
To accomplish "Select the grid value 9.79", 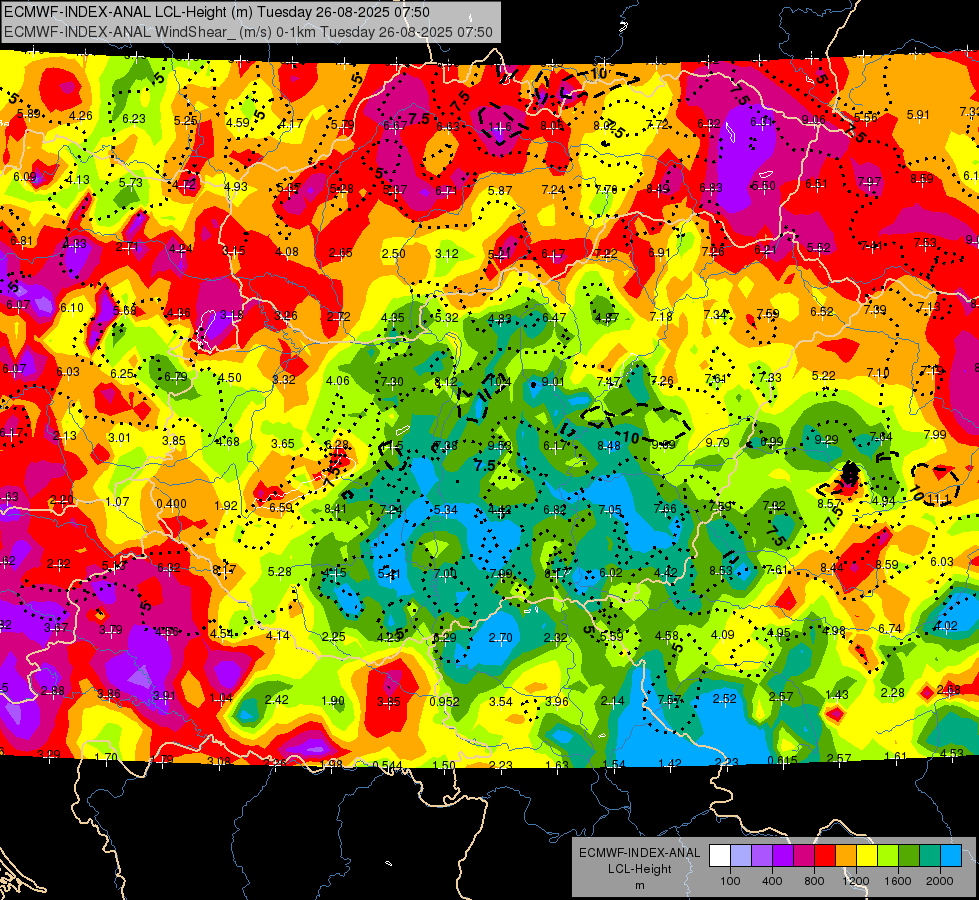I will point(717,442).
